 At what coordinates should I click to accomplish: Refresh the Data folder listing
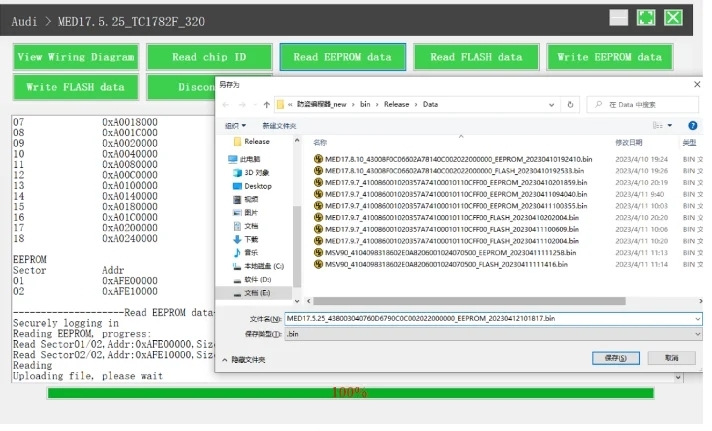coord(570,105)
